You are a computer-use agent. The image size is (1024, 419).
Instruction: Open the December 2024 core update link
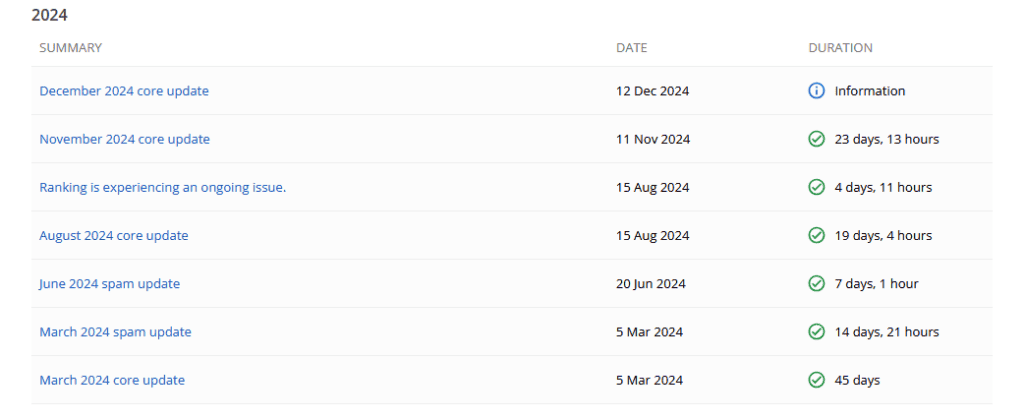tap(124, 91)
